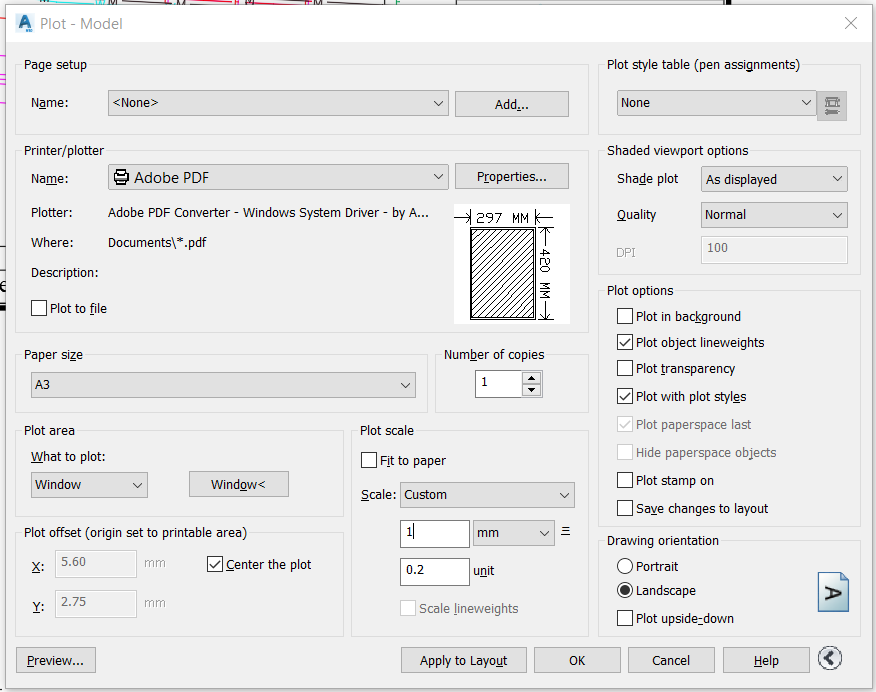Select Portrait orientation
Viewport: 876px width, 692px height.
click(x=625, y=566)
